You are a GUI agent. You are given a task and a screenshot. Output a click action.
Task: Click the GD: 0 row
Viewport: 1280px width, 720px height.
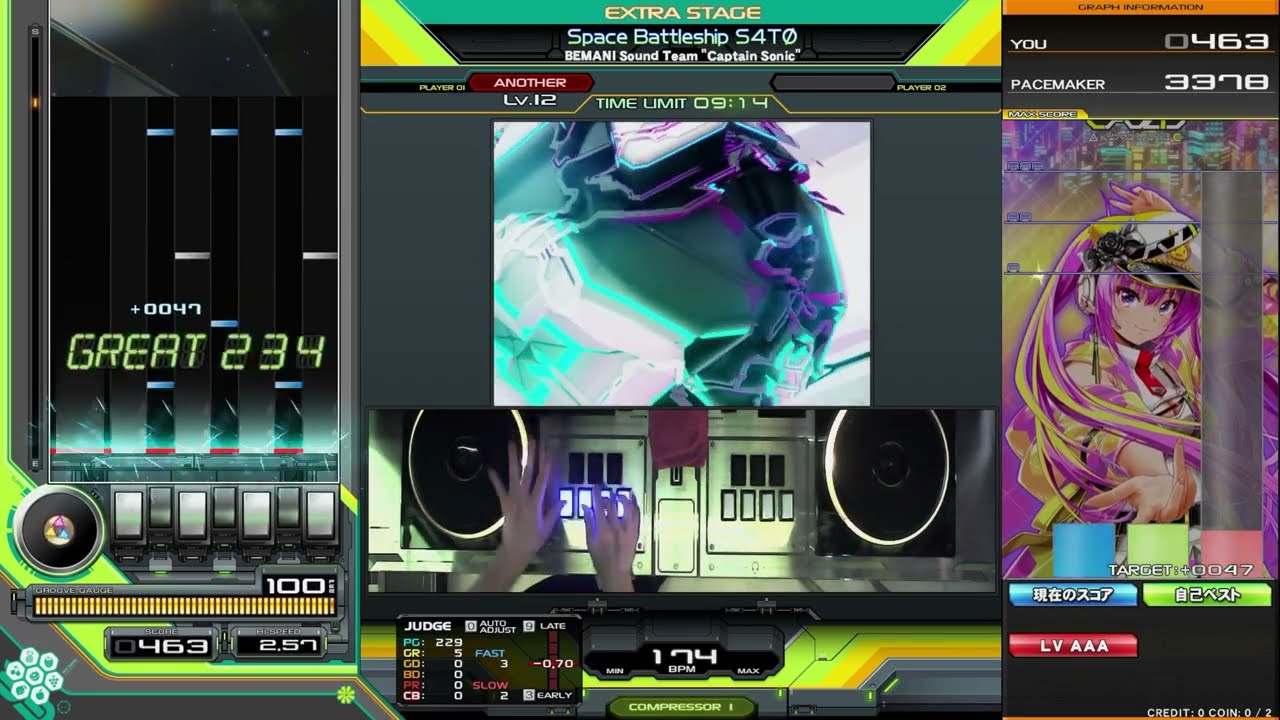click(432, 664)
